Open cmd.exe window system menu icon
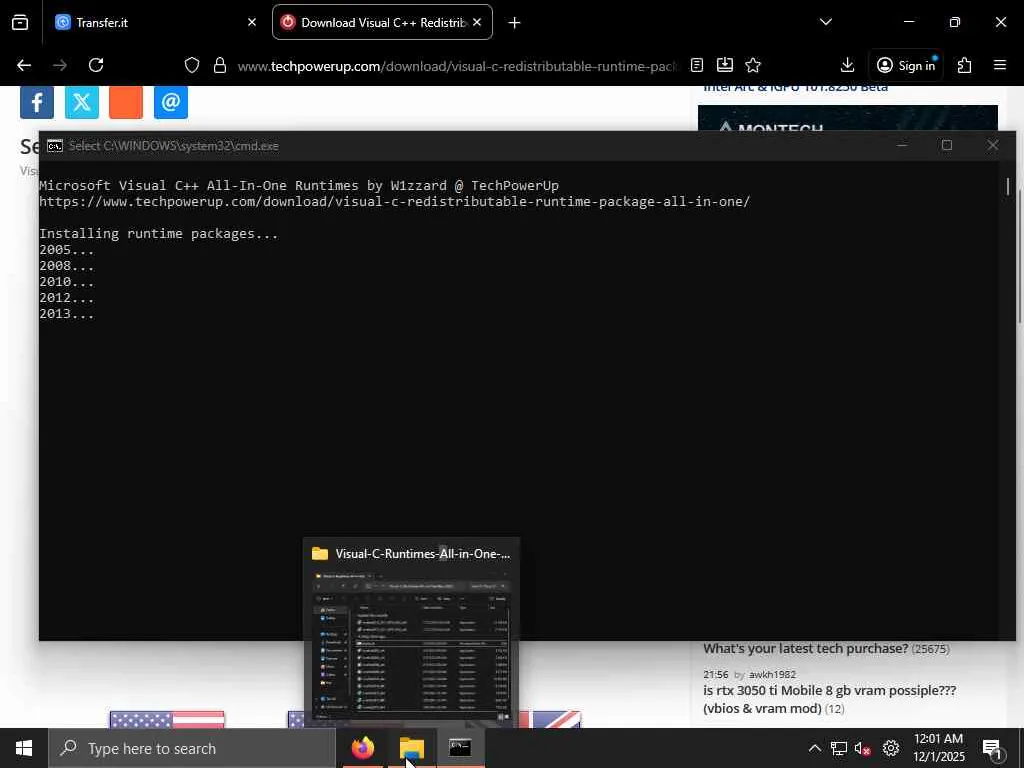The width and height of the screenshot is (1024, 768). point(55,146)
